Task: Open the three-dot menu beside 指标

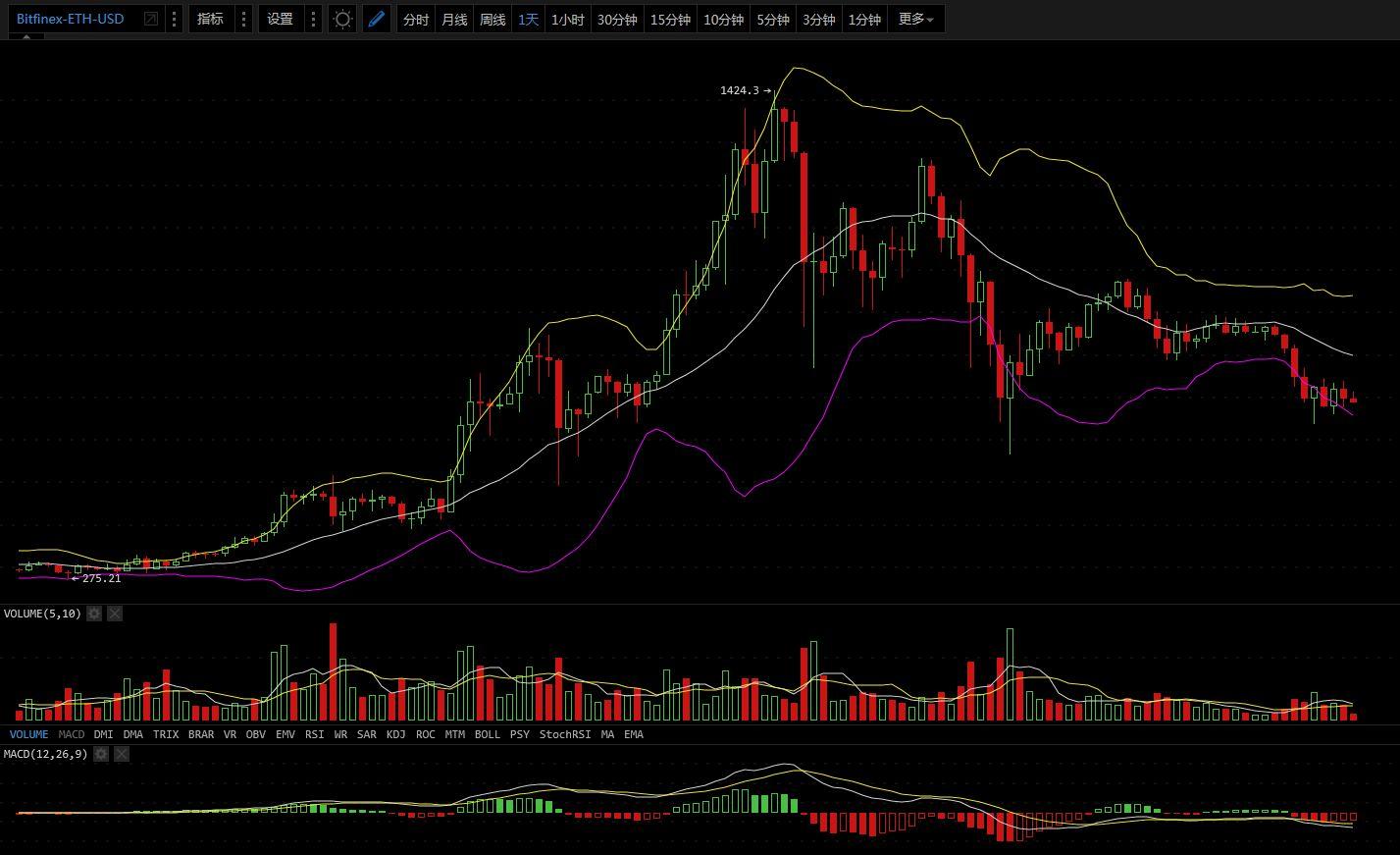Action: pos(243,19)
